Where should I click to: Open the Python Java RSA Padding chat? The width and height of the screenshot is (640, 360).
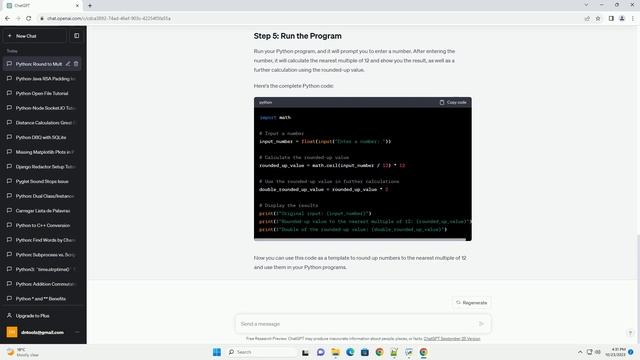[x=42, y=79]
